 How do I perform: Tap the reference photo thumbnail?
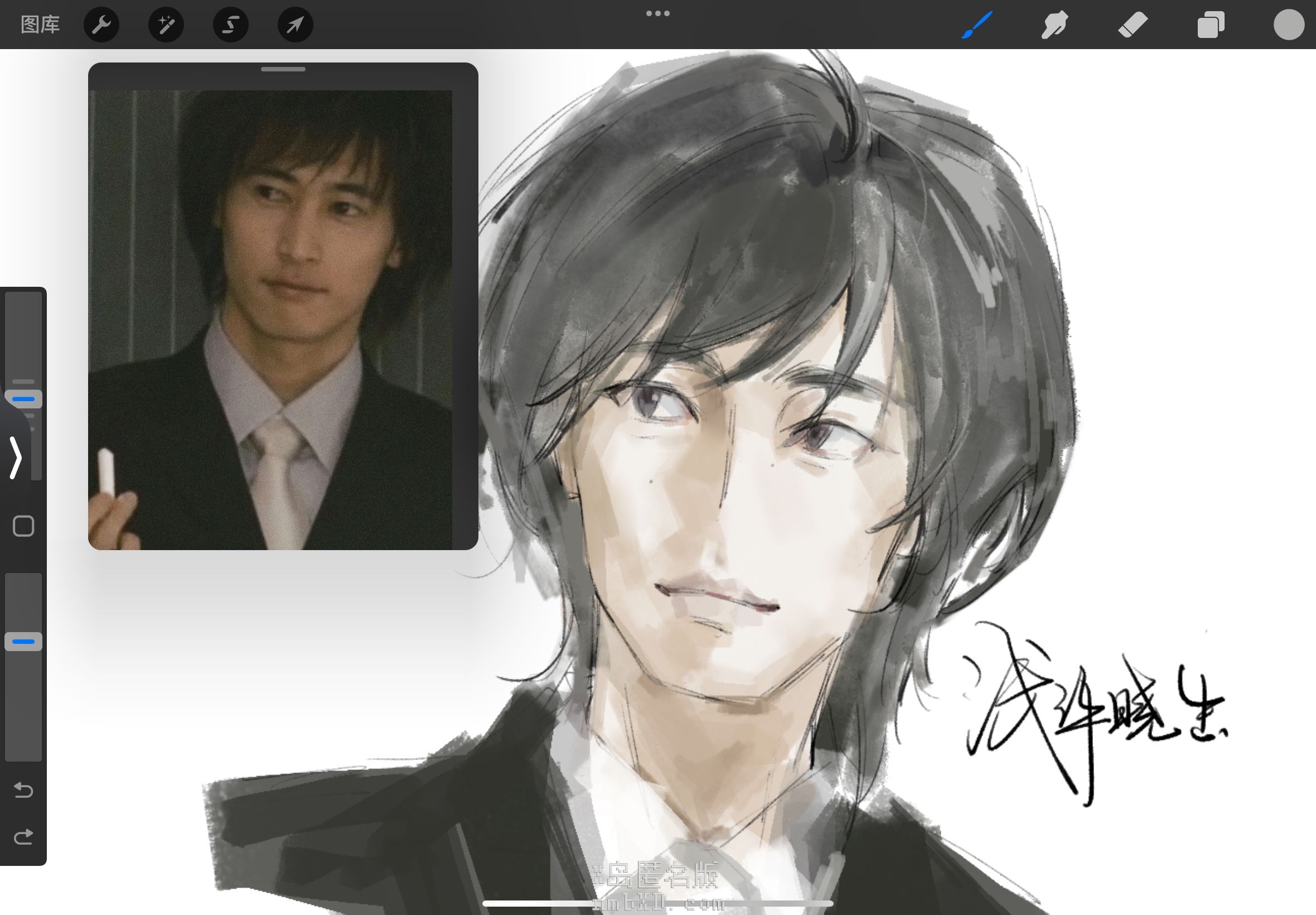[270, 319]
